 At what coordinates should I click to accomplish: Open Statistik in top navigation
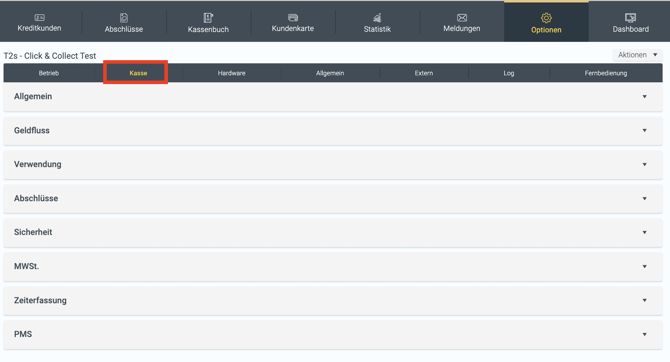377,29
